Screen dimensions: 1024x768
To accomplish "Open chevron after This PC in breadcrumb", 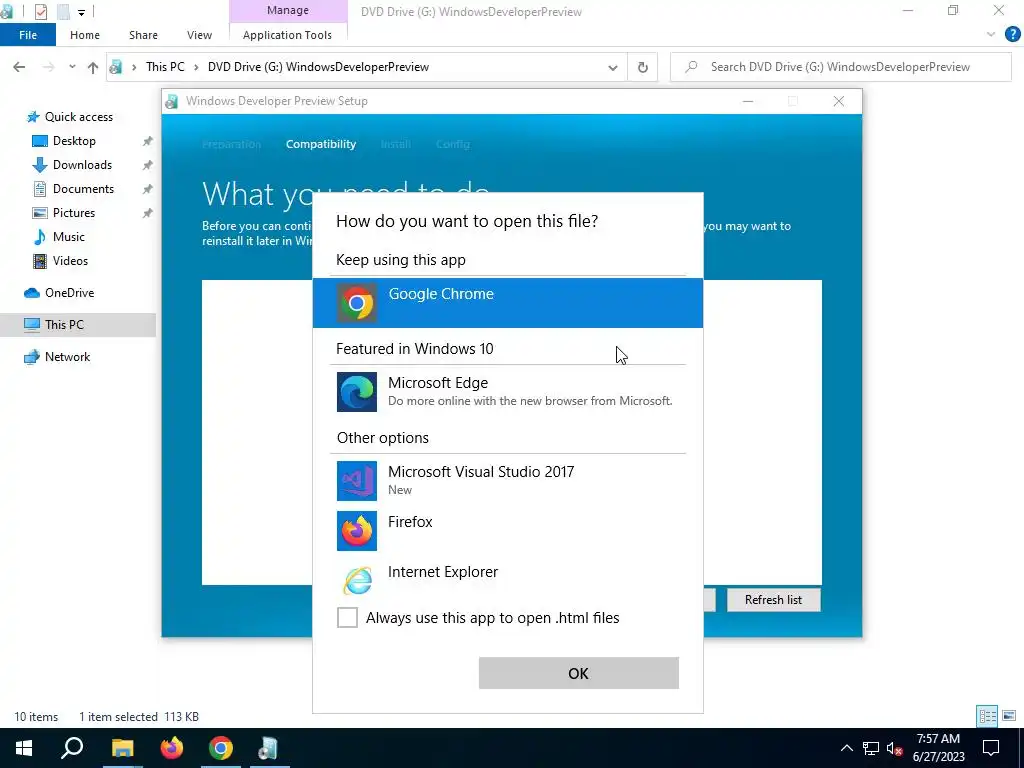I will (196, 67).
